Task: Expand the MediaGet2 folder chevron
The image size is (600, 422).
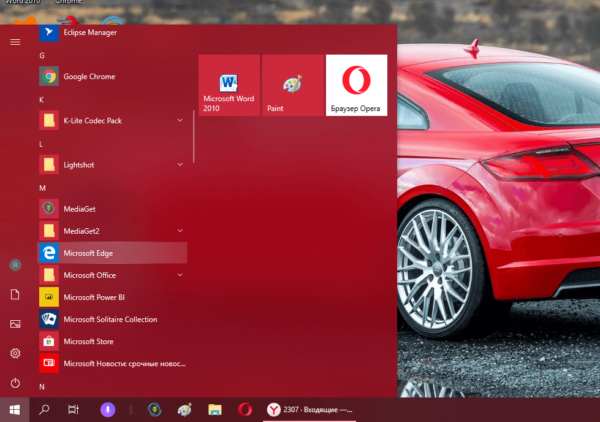Action: (180, 231)
